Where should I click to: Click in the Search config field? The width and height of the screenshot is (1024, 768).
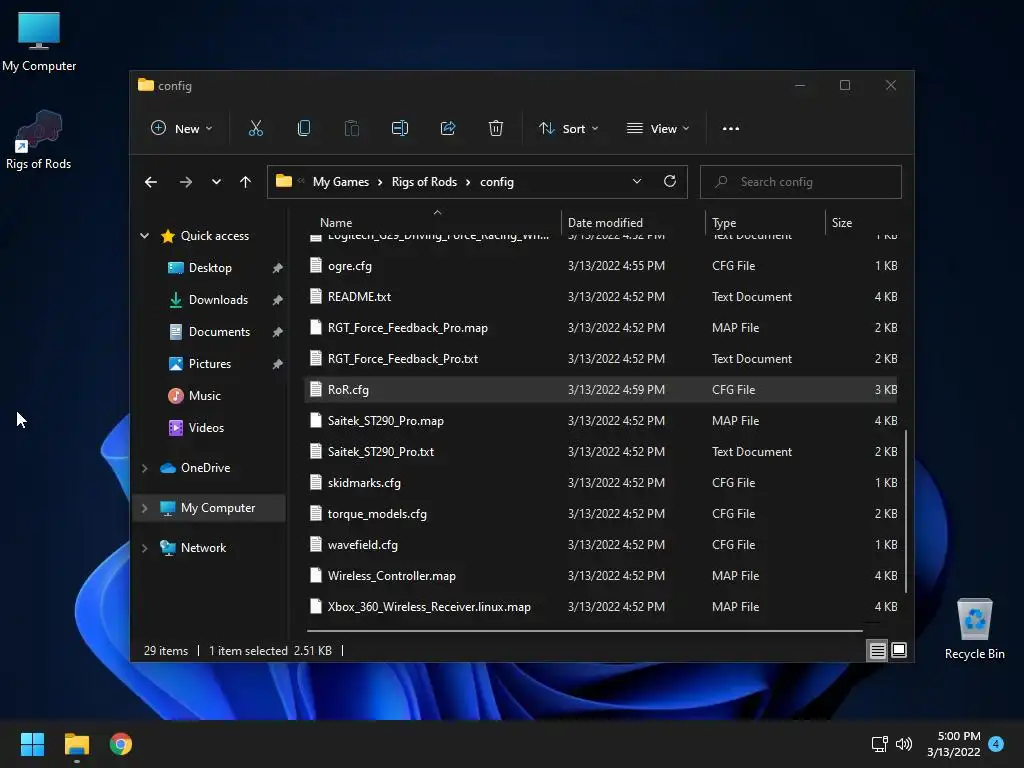click(x=801, y=182)
